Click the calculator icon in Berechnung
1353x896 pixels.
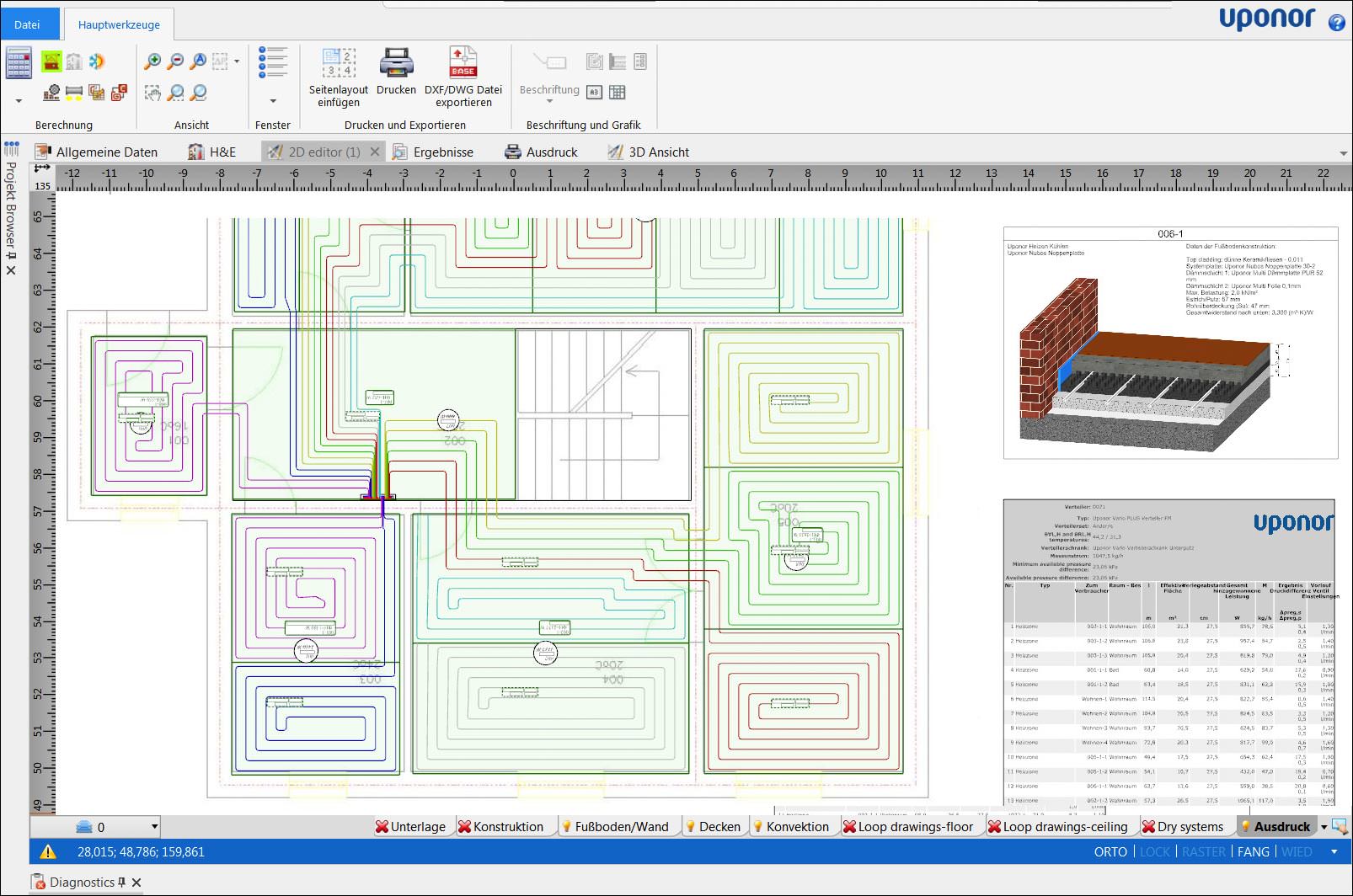click(x=19, y=64)
